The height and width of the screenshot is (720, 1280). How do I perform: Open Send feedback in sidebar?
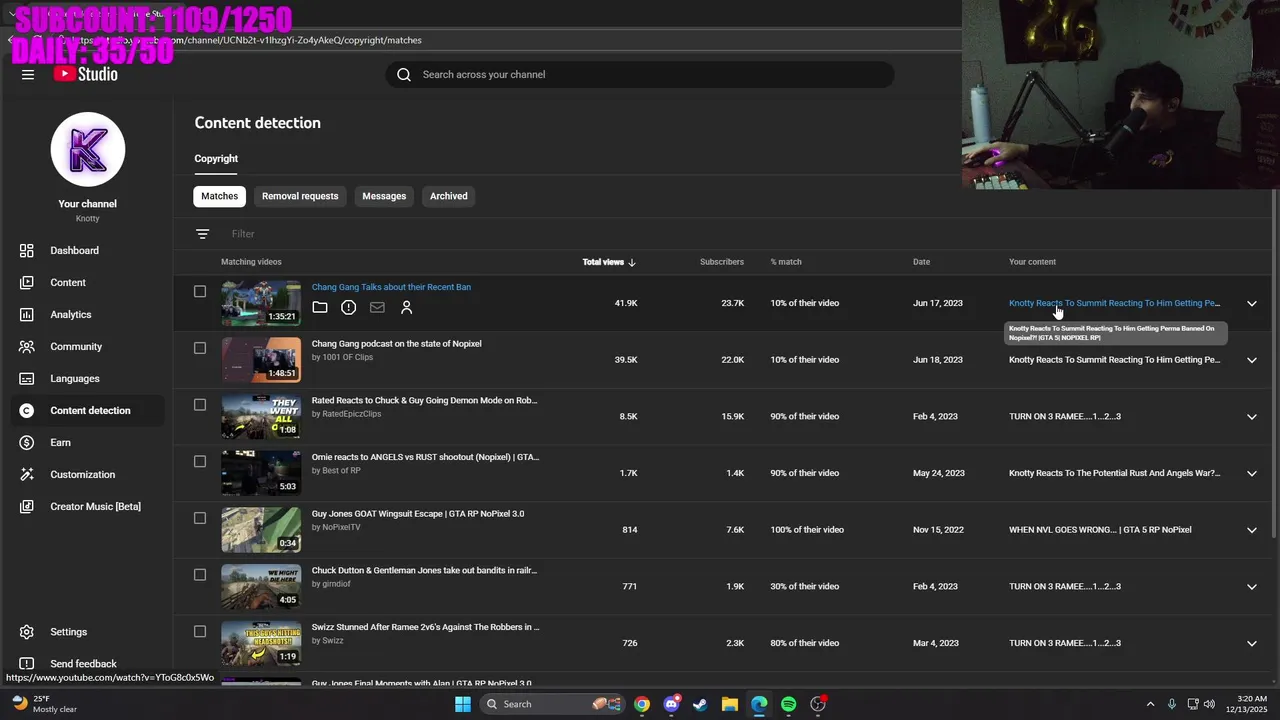[x=87, y=663]
